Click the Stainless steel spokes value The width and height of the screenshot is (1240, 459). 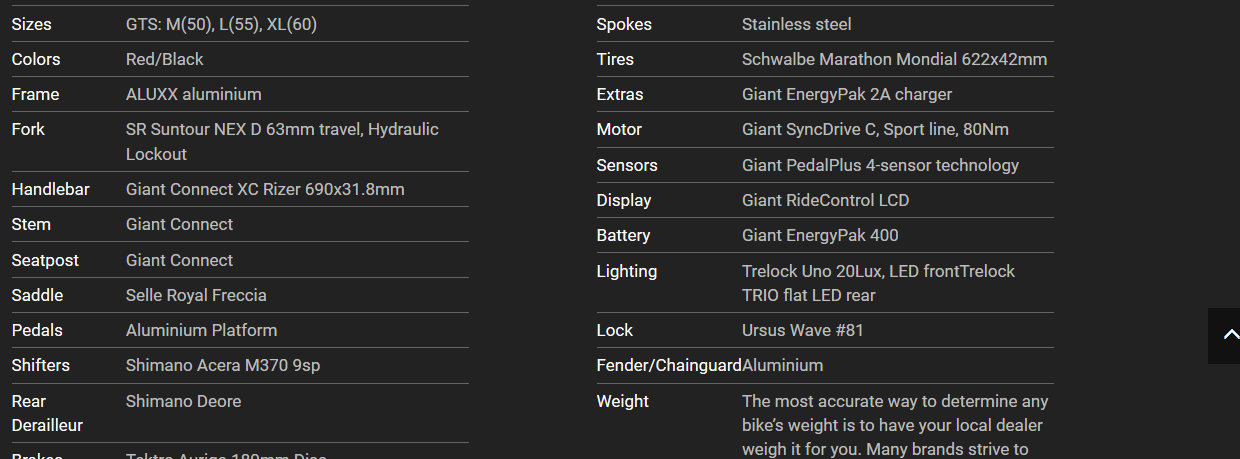[x=796, y=24]
